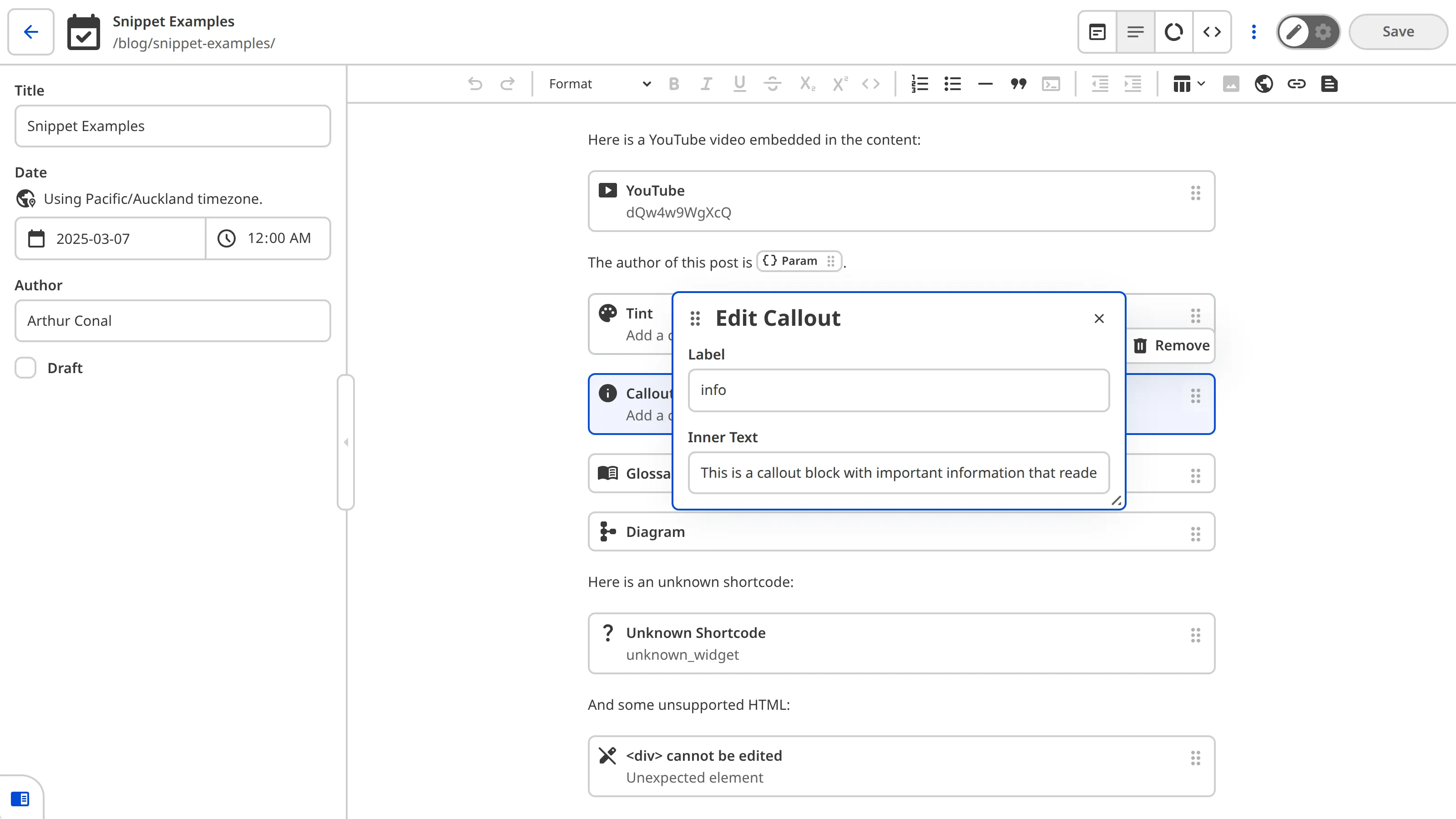Click the undo arrow in toolbar

pos(475,84)
